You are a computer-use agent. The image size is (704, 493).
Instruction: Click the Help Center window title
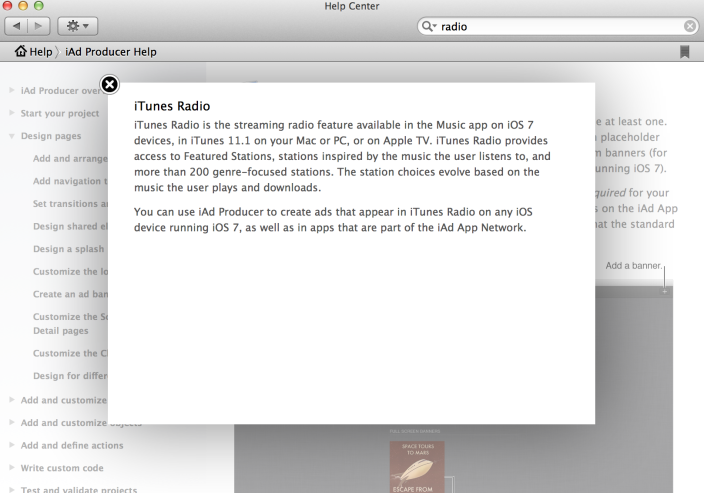[x=352, y=6]
